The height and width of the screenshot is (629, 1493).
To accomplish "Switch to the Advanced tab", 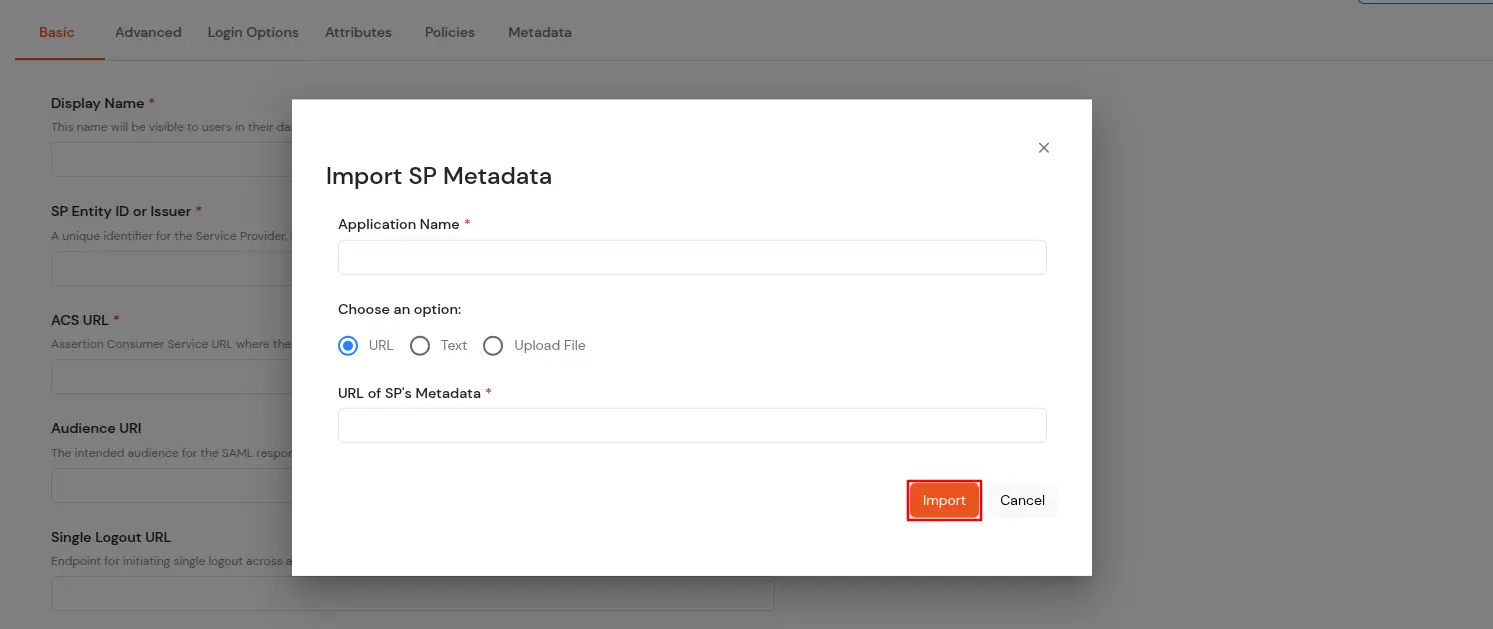I will tap(147, 31).
